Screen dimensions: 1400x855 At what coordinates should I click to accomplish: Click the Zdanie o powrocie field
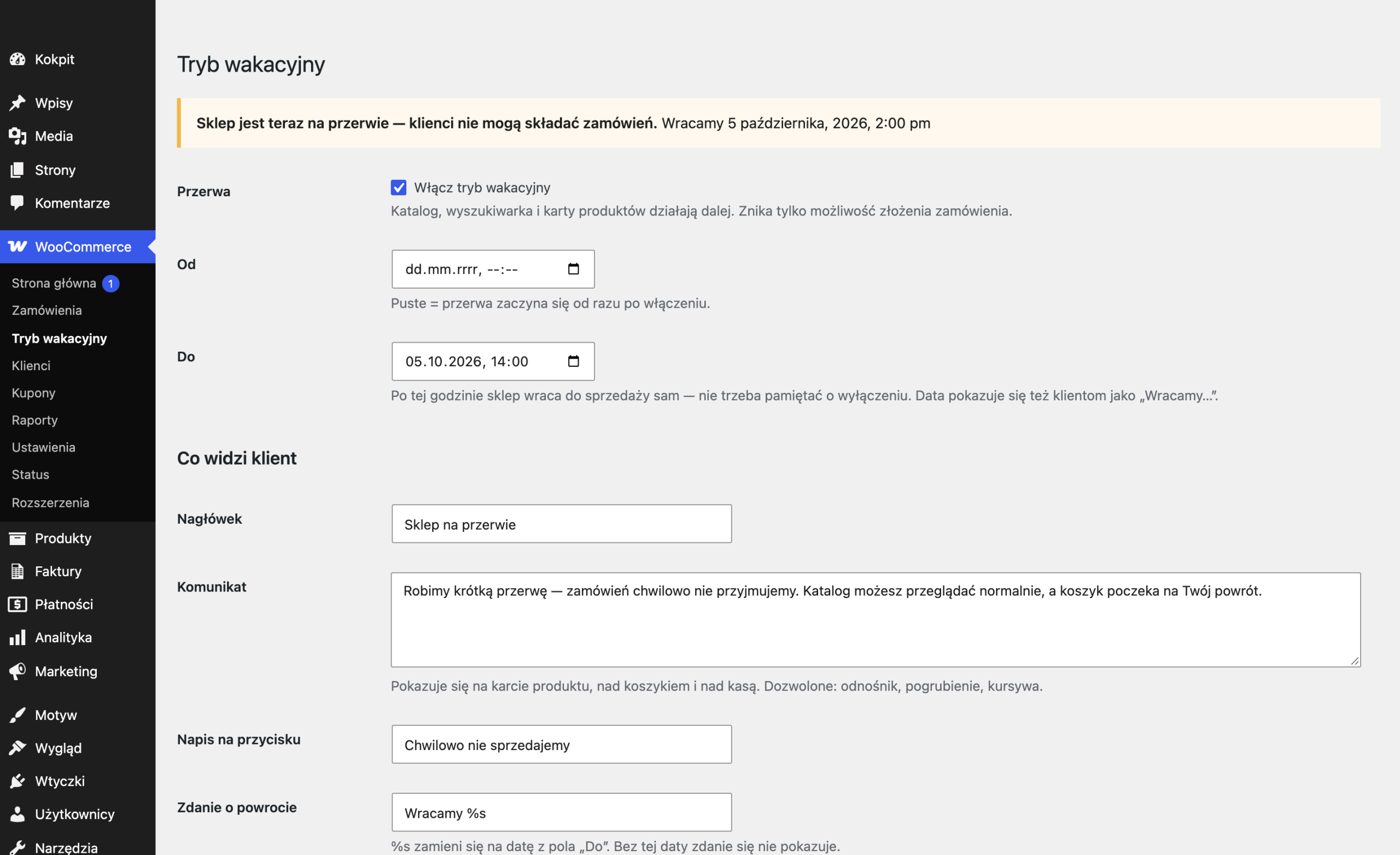[x=561, y=812]
